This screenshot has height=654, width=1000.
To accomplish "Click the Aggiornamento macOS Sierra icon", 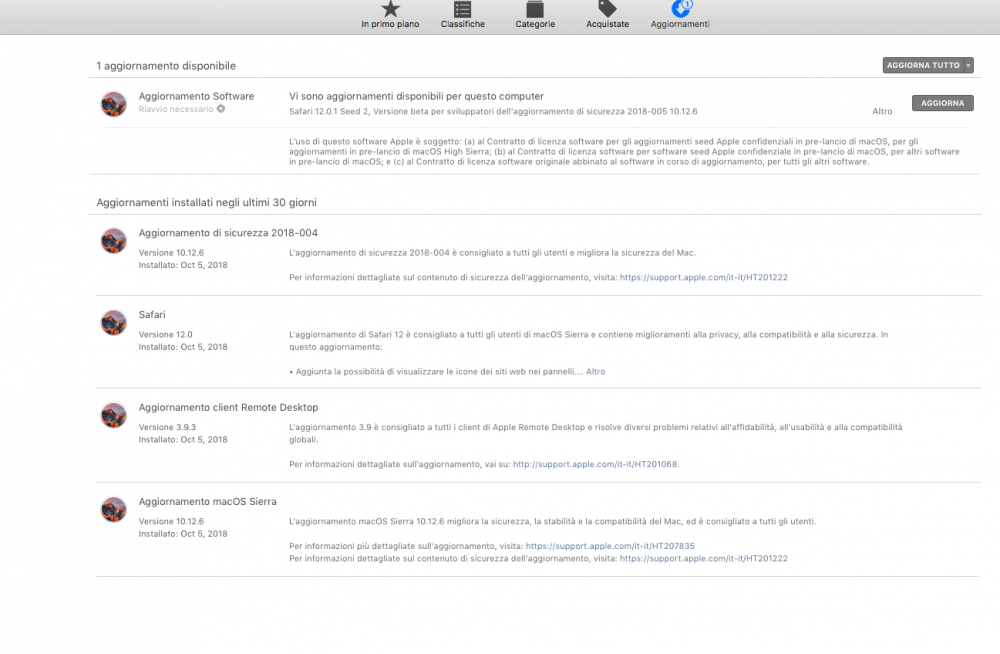I will tap(114, 509).
